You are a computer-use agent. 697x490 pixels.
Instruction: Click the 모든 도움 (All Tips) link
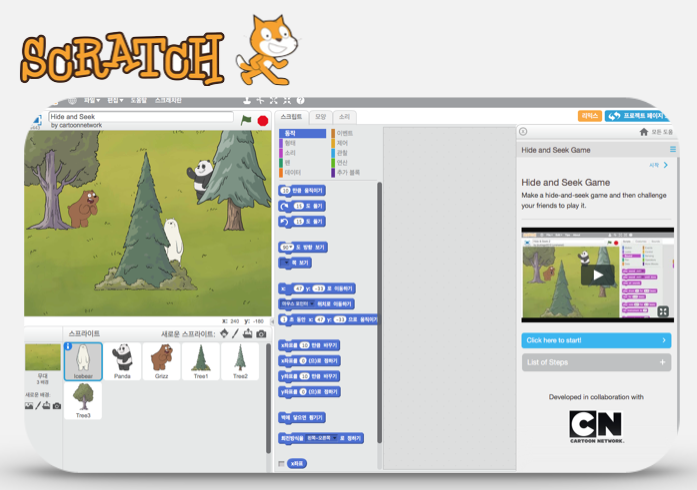click(x=662, y=132)
